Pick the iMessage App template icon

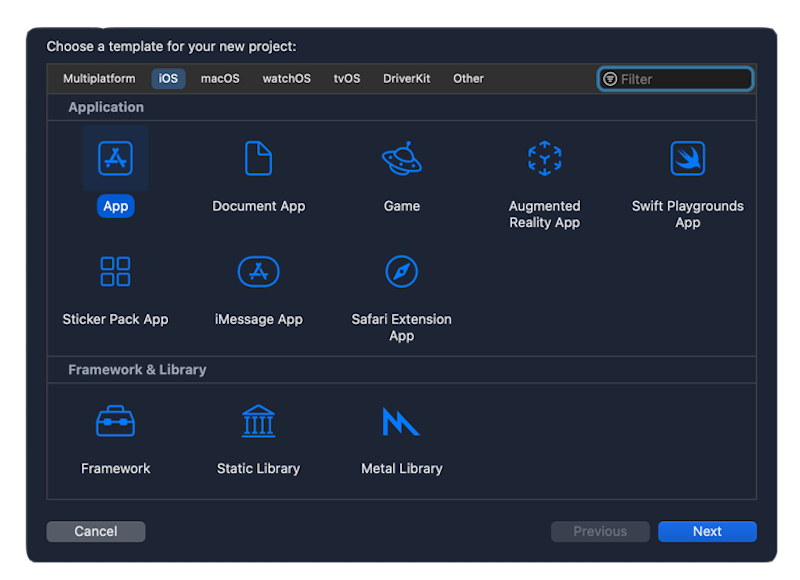(x=258, y=271)
